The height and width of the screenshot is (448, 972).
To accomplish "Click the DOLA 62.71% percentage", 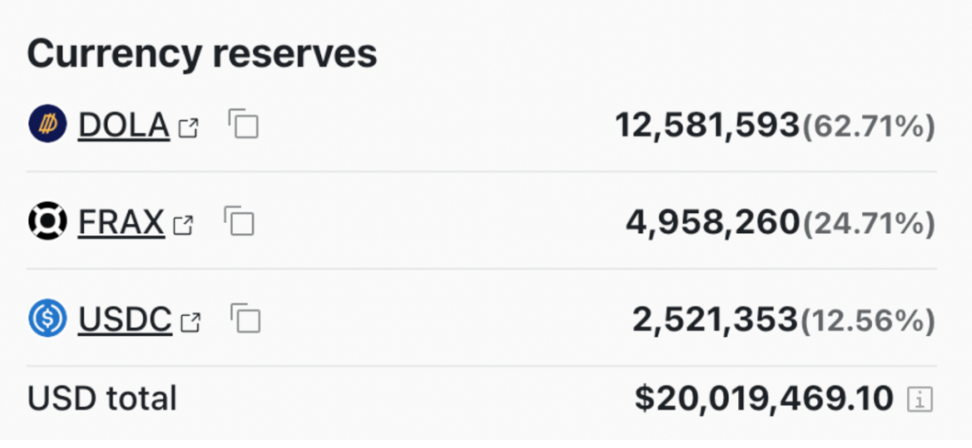I will 868,126.
